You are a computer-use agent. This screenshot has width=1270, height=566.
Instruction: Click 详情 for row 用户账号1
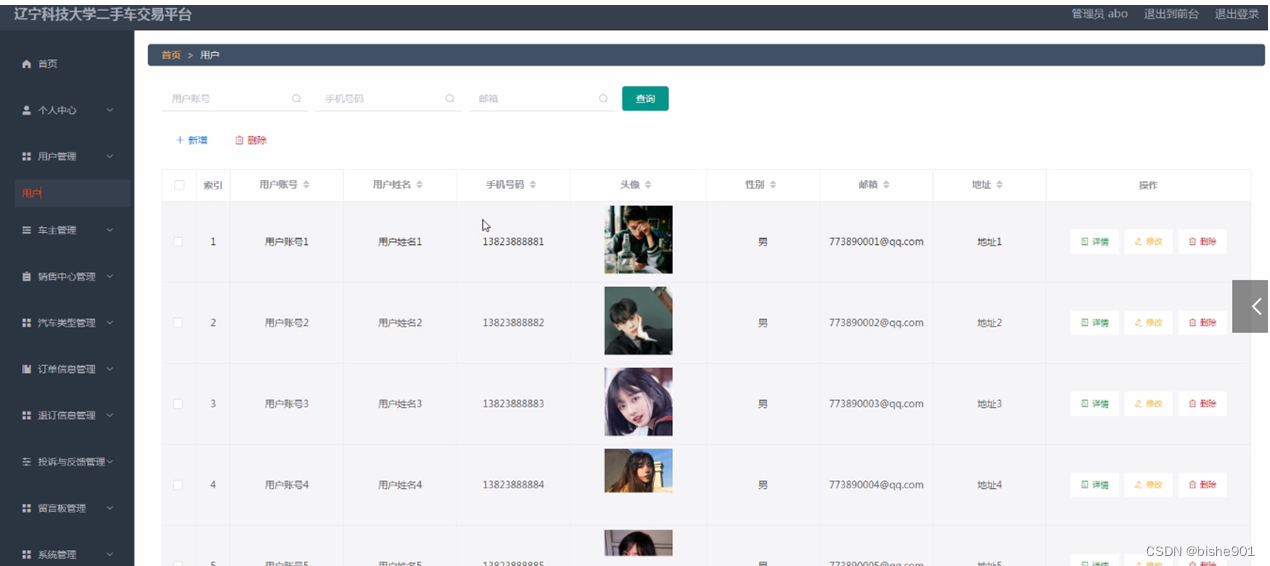point(1095,241)
